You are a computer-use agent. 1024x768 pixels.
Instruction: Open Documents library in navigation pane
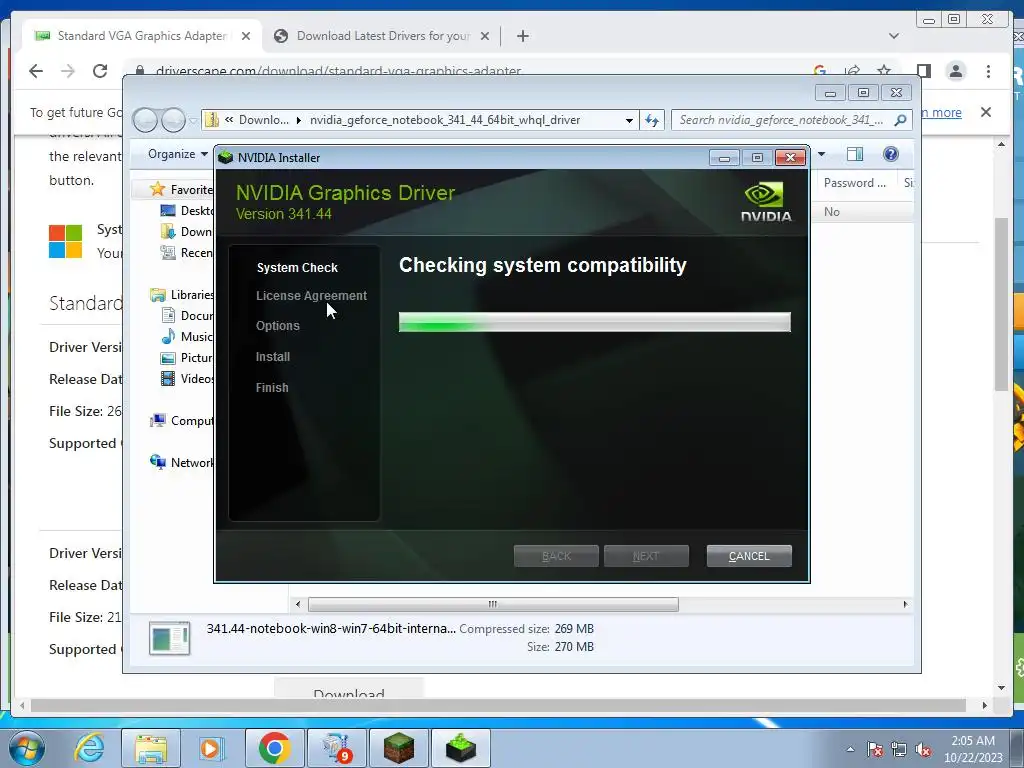(x=187, y=315)
